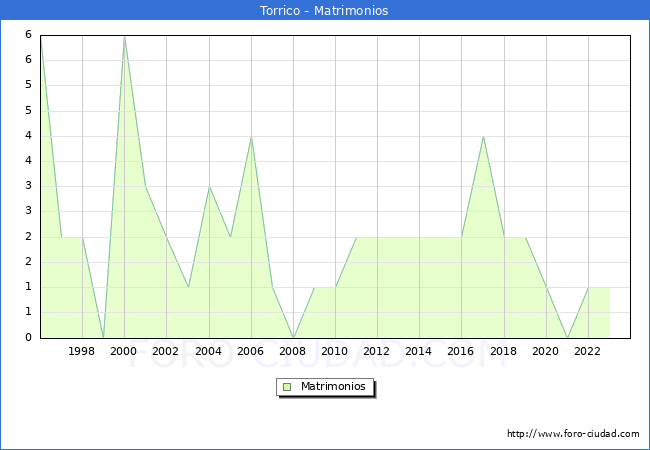Click the 2006 x-axis year label
Screen dimensions: 650x450
pyautogui.click(x=251, y=351)
